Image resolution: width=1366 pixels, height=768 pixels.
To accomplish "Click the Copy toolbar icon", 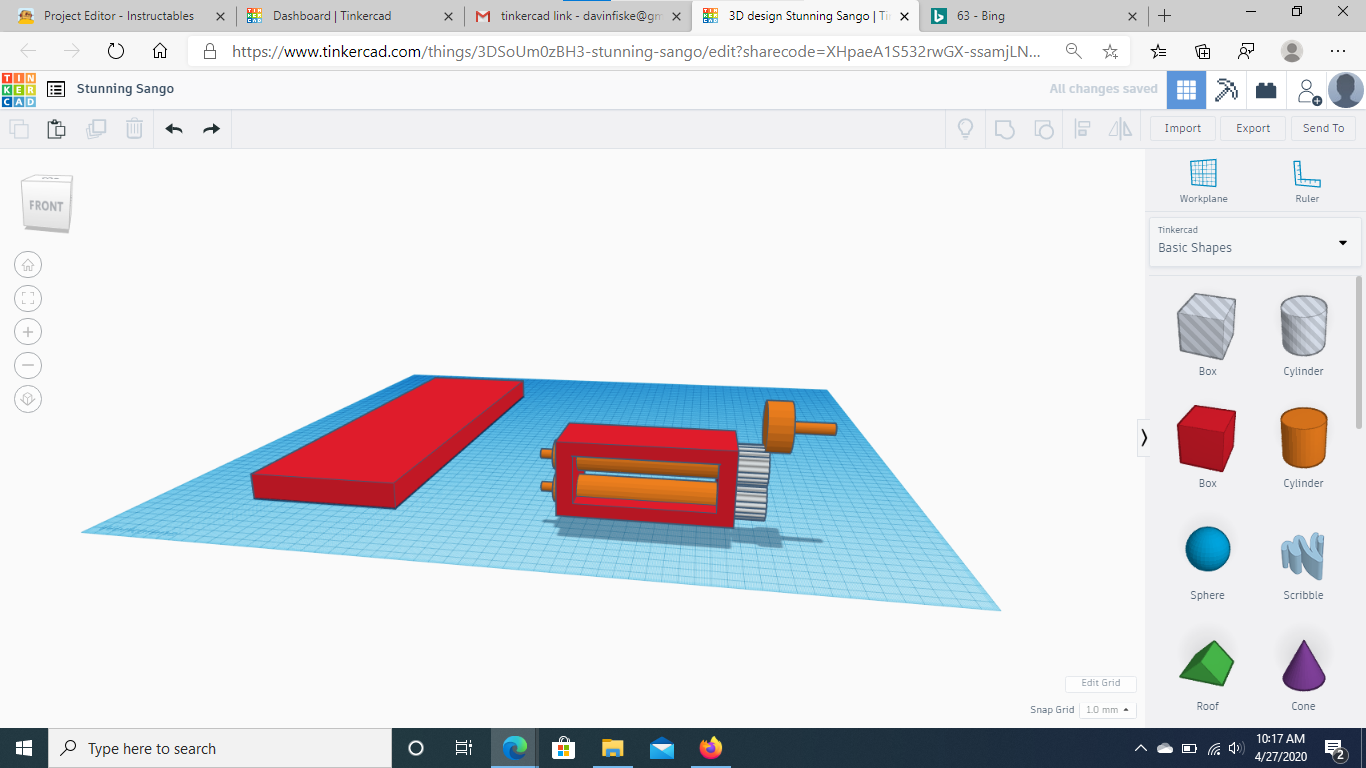I will tap(19, 128).
